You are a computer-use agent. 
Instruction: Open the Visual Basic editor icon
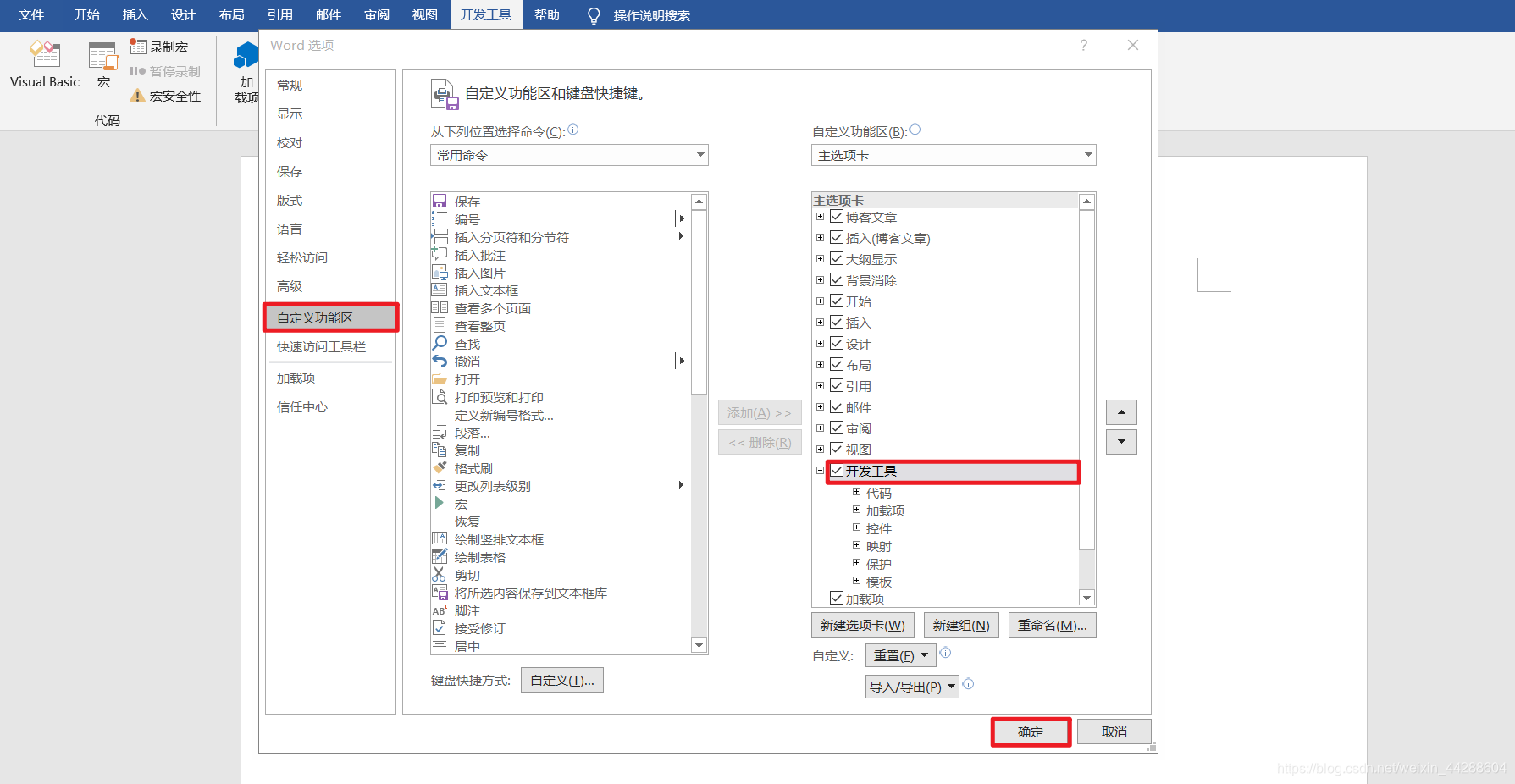45,55
